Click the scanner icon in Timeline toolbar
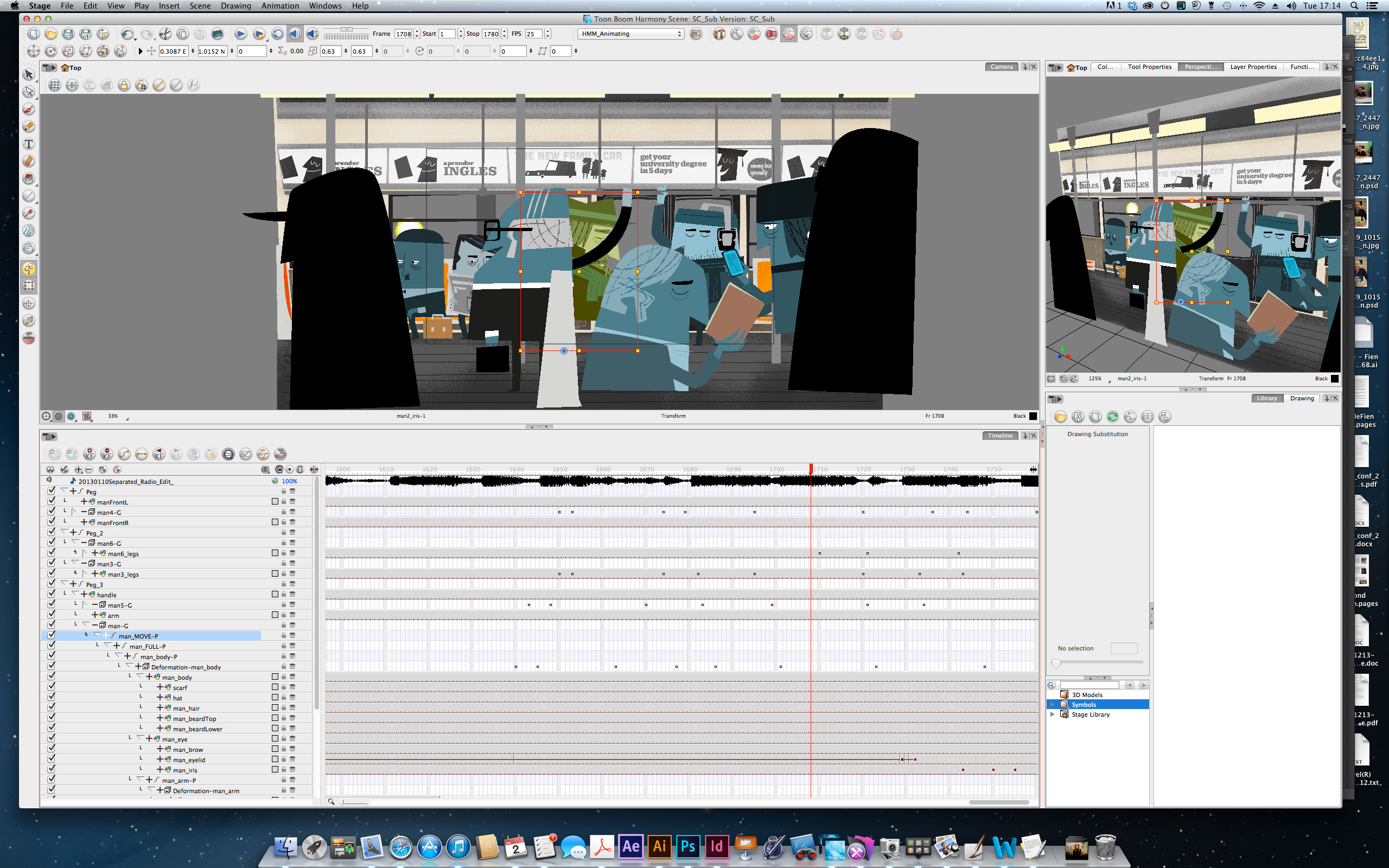Viewport: 1389px width, 868px height. pos(280,454)
